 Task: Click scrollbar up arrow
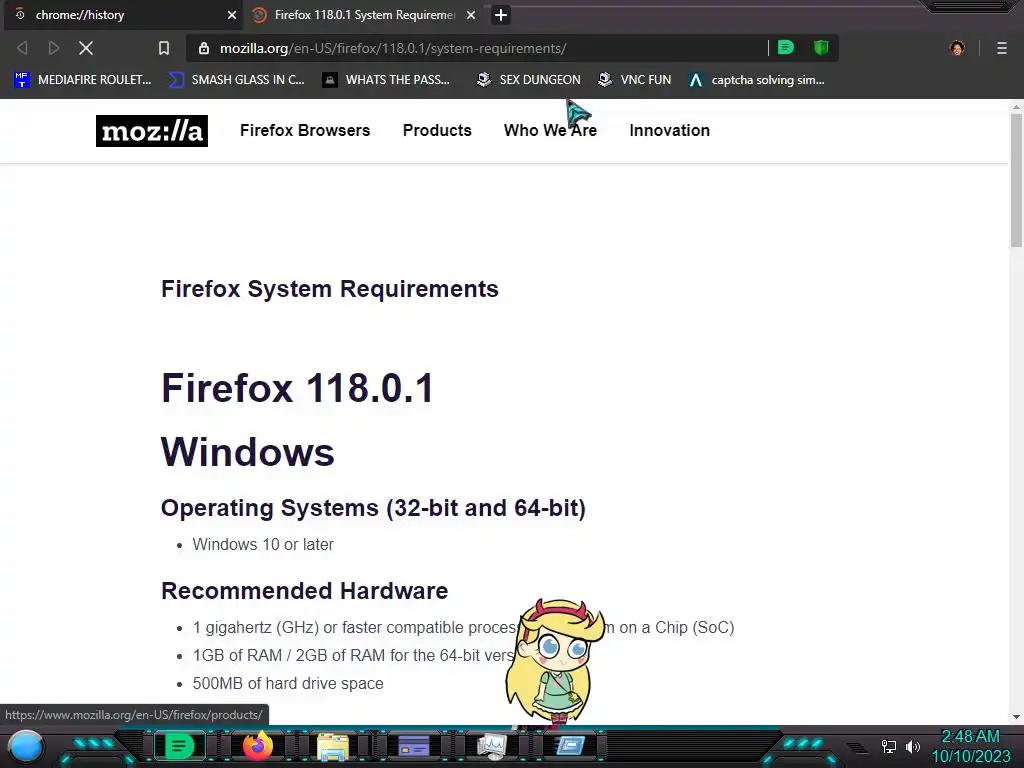click(x=1016, y=106)
